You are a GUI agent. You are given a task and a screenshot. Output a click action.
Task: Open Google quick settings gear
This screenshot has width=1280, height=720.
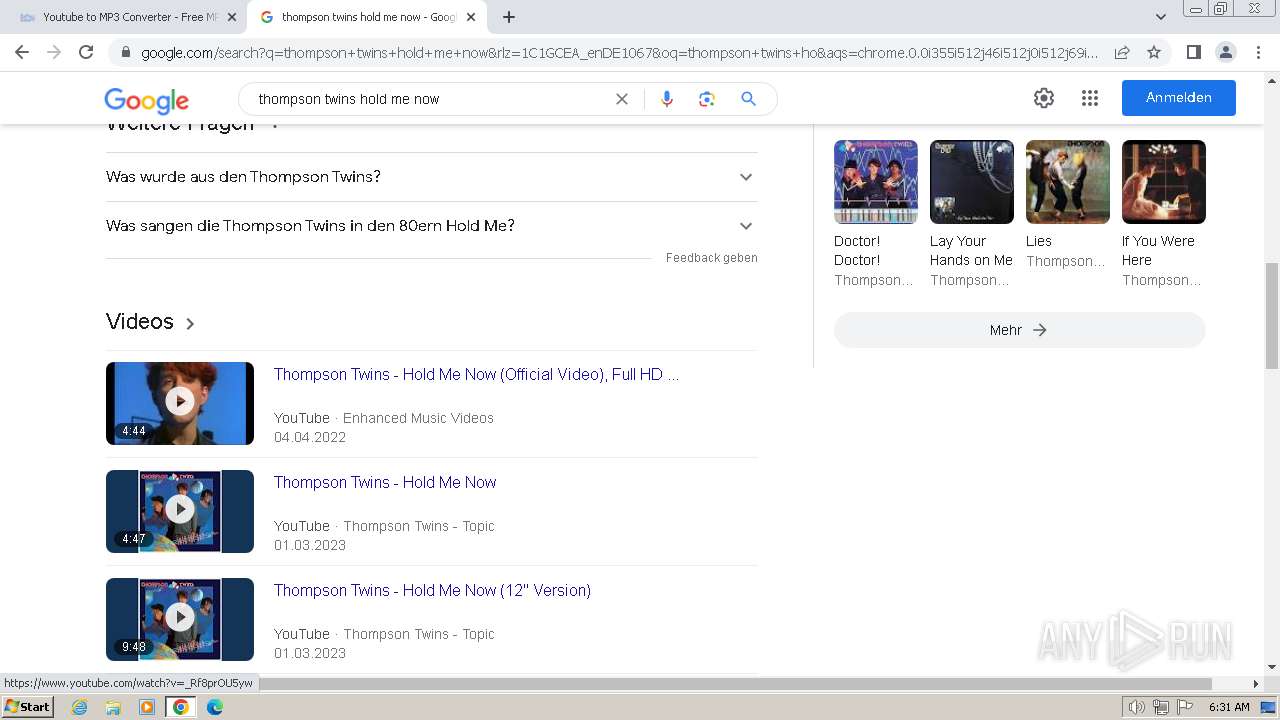1044,98
